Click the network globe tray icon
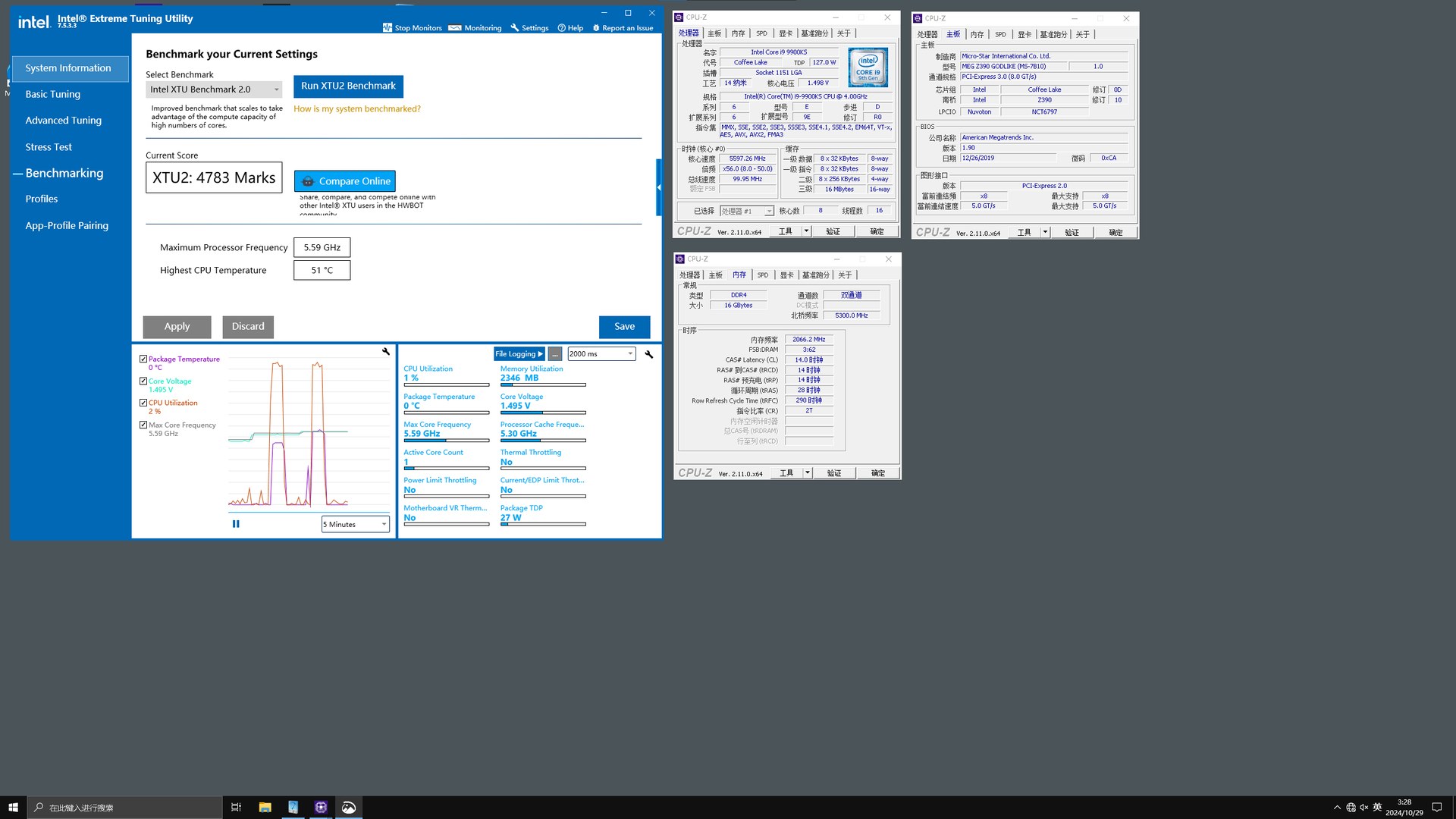 [x=1351, y=808]
